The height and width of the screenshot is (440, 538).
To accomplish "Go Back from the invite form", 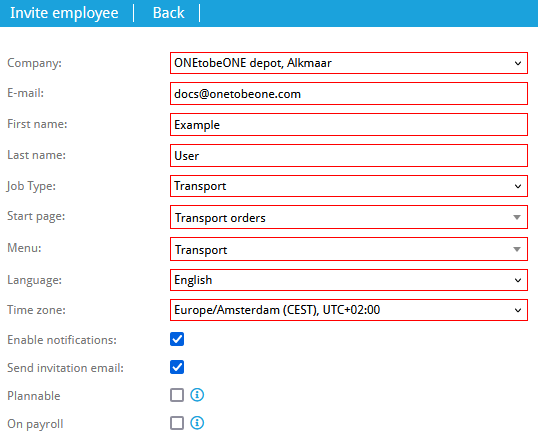I will pos(168,13).
